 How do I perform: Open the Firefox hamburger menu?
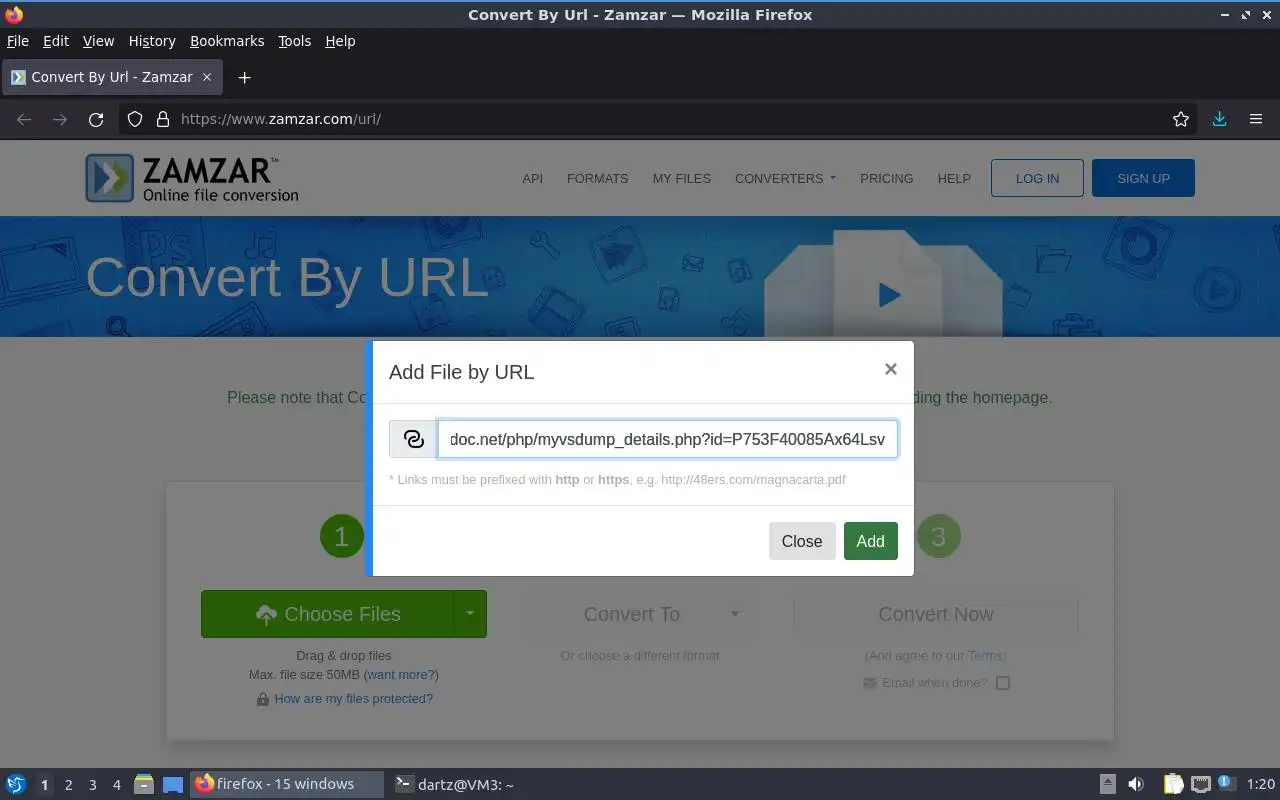[x=1256, y=119]
